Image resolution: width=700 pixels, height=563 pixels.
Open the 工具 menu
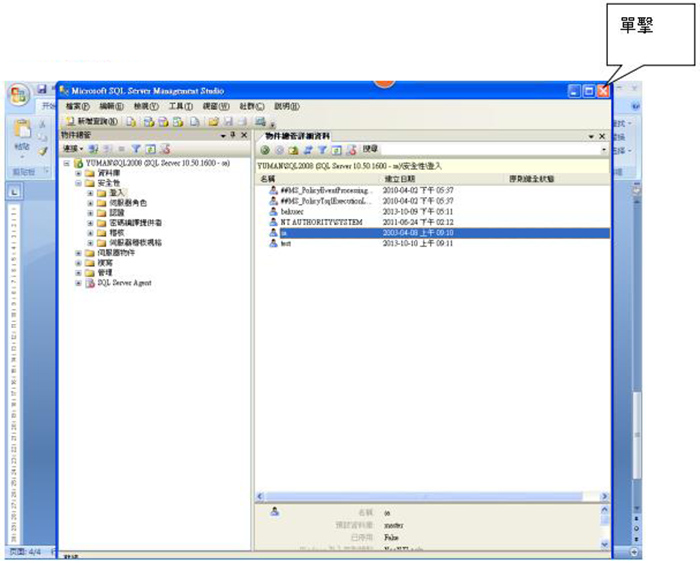point(180,106)
